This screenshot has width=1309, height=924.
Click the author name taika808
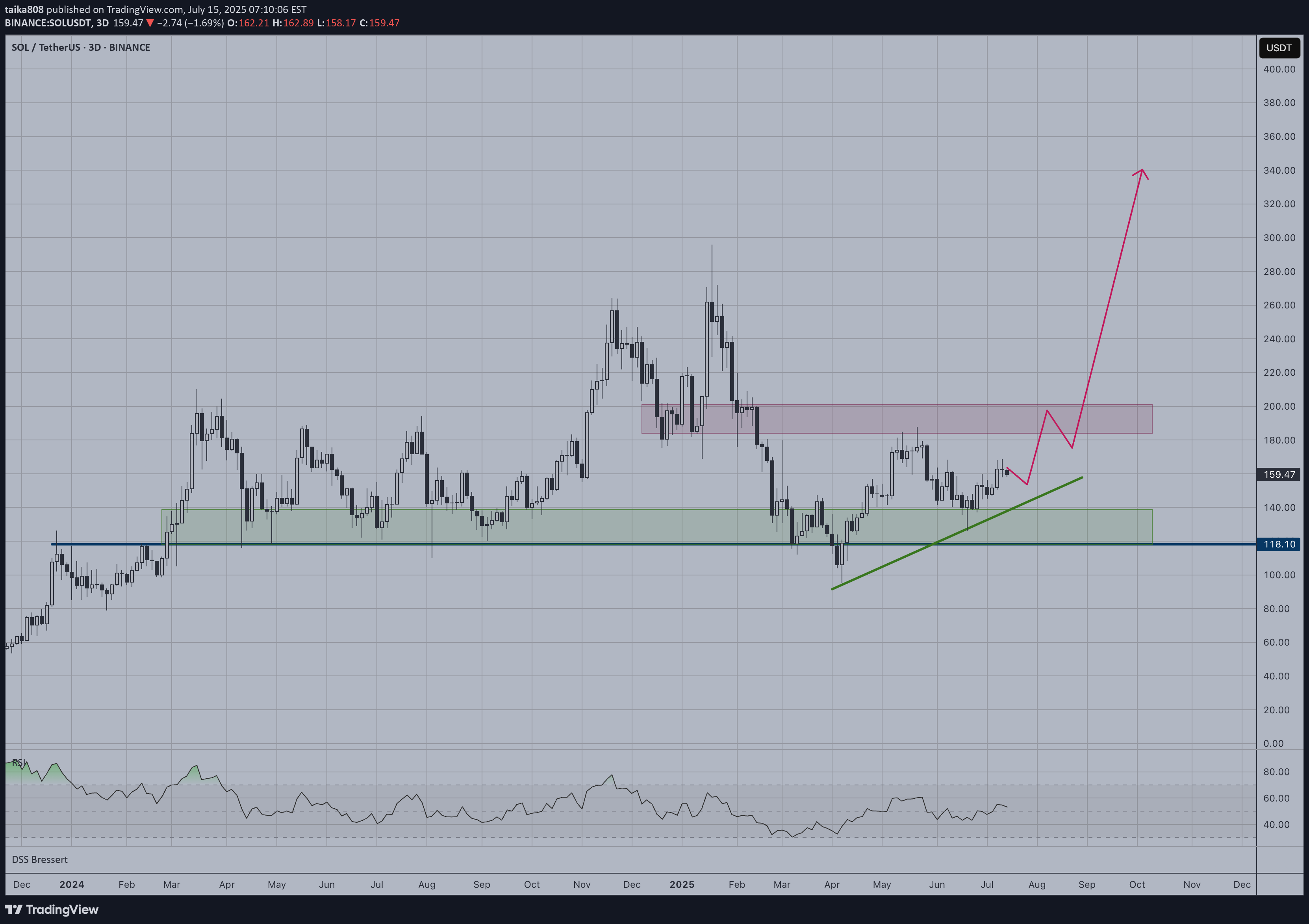[24, 10]
